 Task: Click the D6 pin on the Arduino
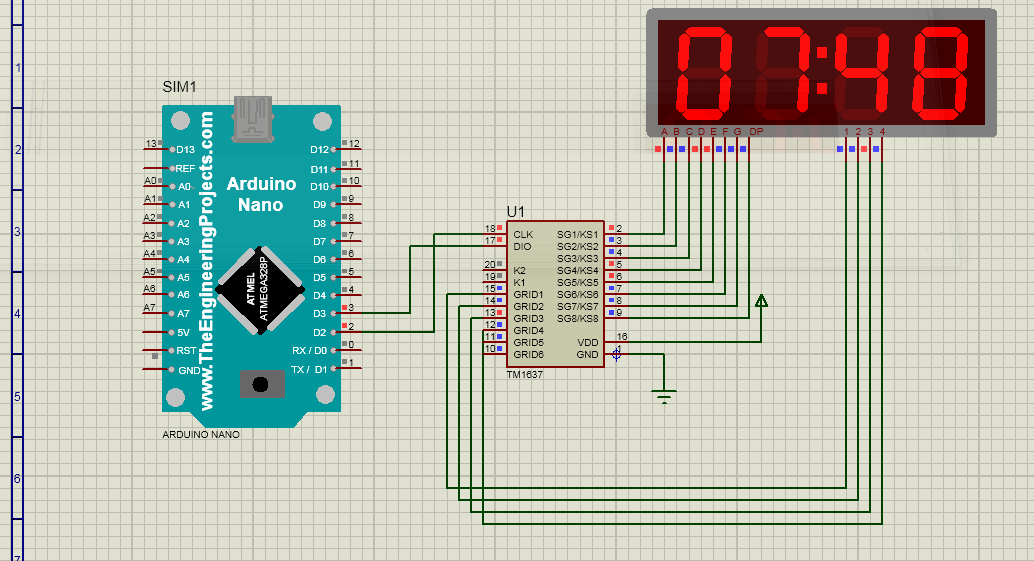pos(320,260)
